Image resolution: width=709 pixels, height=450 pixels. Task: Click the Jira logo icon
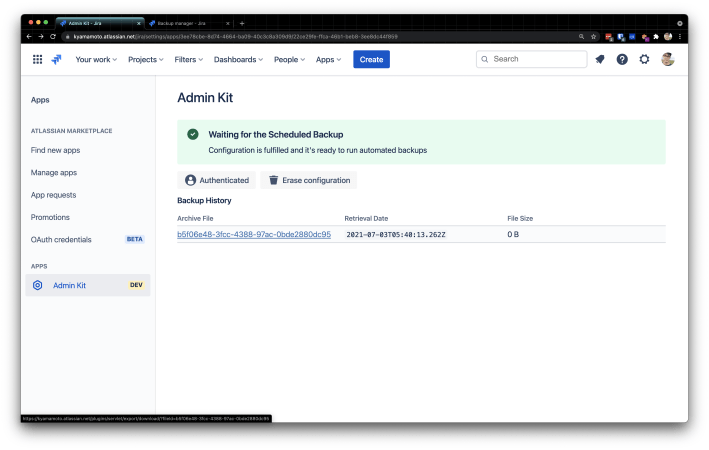point(57,59)
